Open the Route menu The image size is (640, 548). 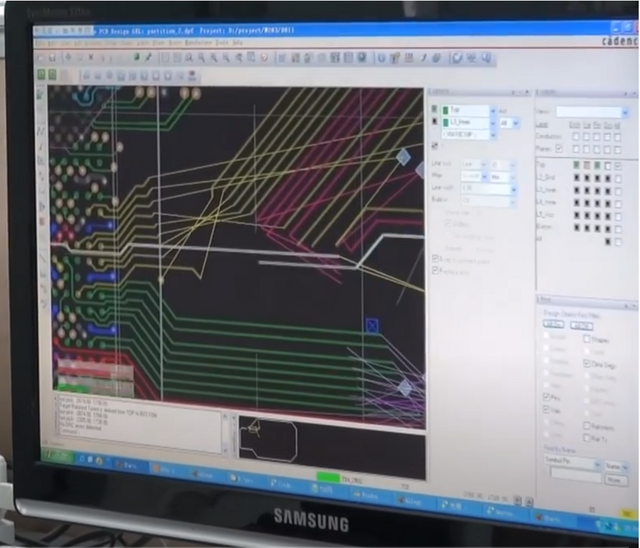pos(175,42)
